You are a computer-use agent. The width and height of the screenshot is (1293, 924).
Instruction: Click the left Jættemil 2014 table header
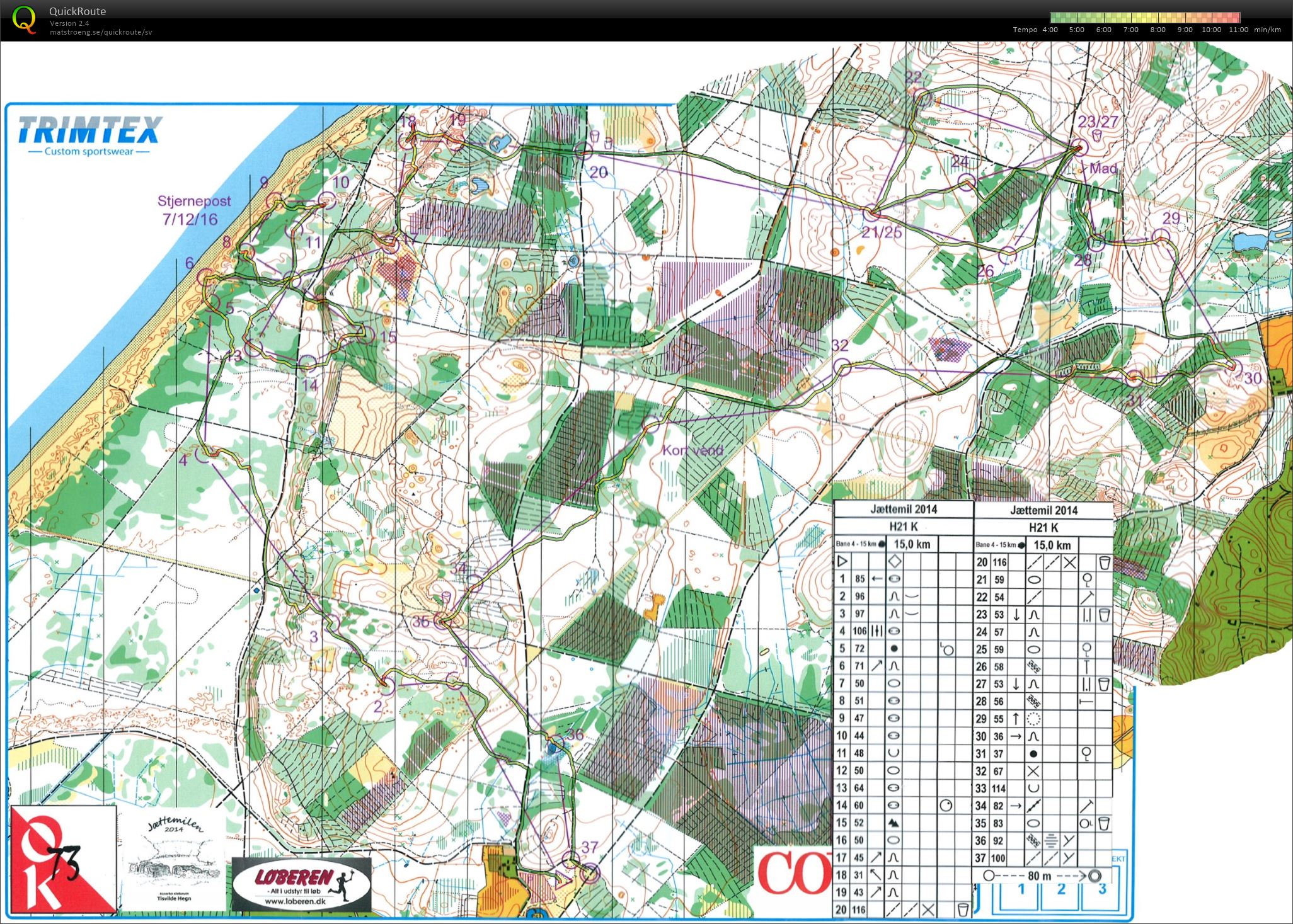click(x=904, y=510)
